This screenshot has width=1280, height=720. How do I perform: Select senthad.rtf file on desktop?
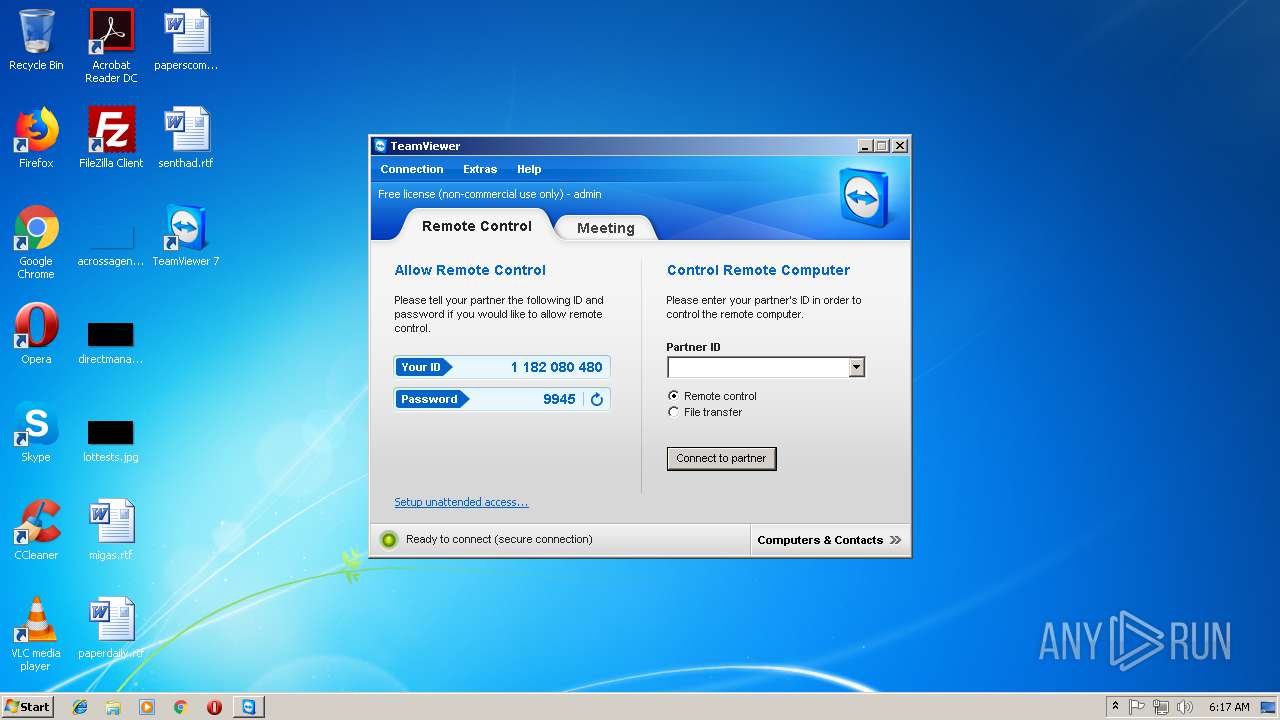point(186,138)
